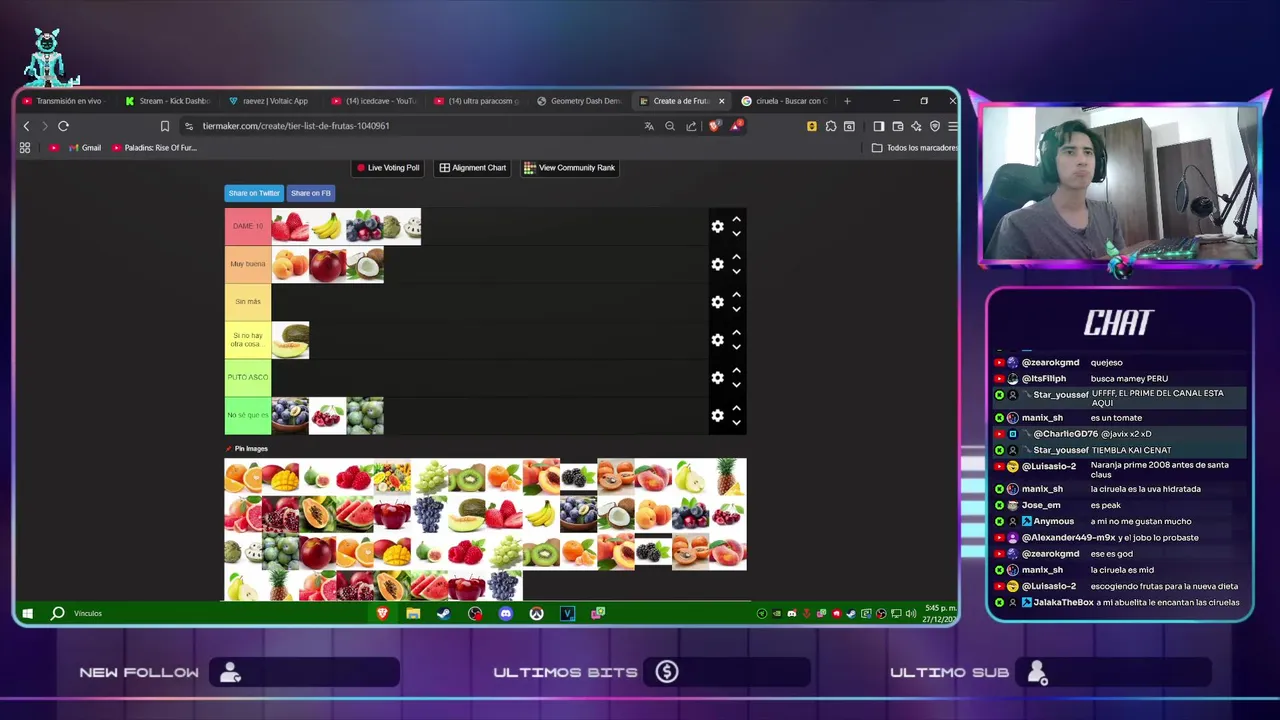Open the Gmail bookmark
This screenshot has width=1280, height=720.
point(85,148)
